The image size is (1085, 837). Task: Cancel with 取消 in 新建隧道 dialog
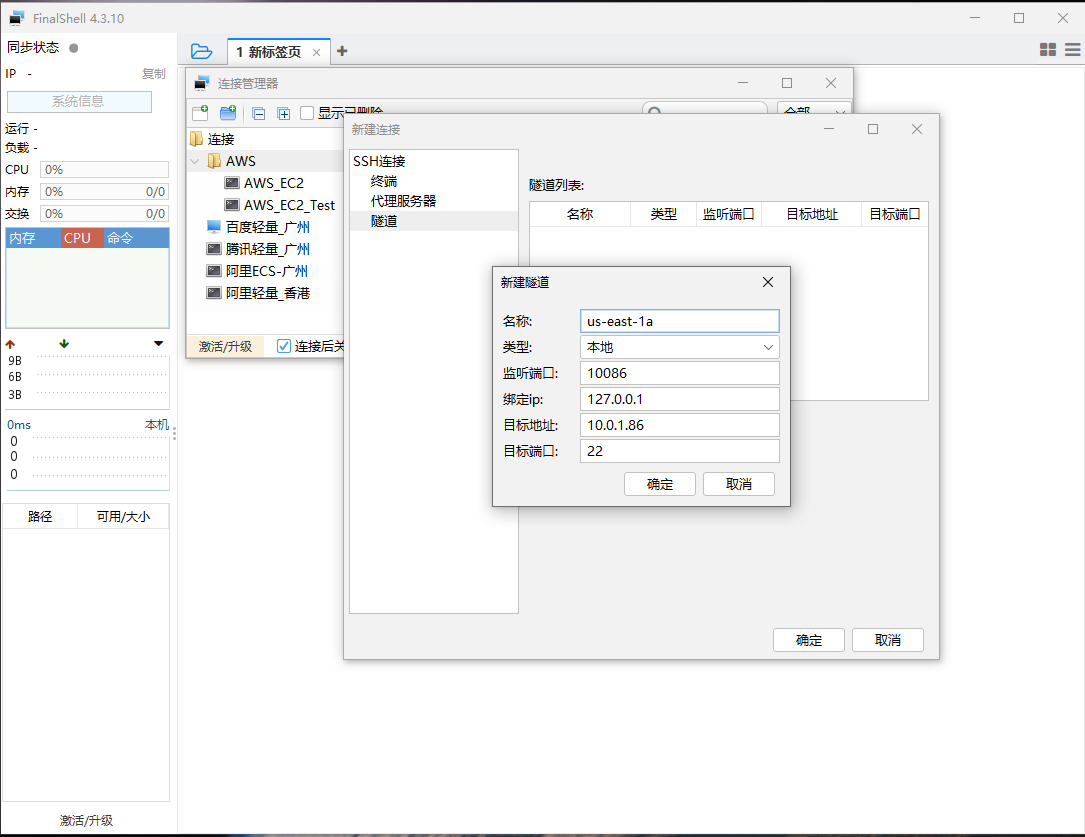pos(738,484)
